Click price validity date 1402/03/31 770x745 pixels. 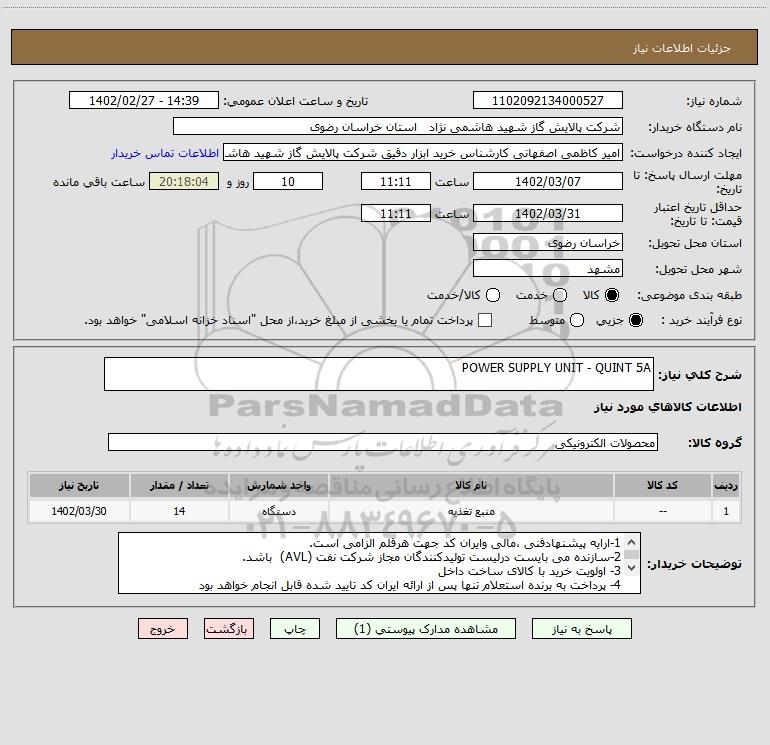pyautogui.click(x=548, y=213)
